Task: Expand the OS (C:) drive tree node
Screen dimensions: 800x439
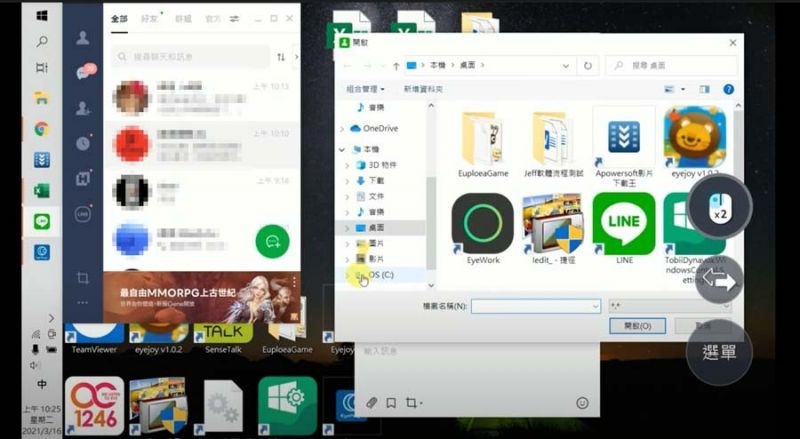Action: [347, 274]
